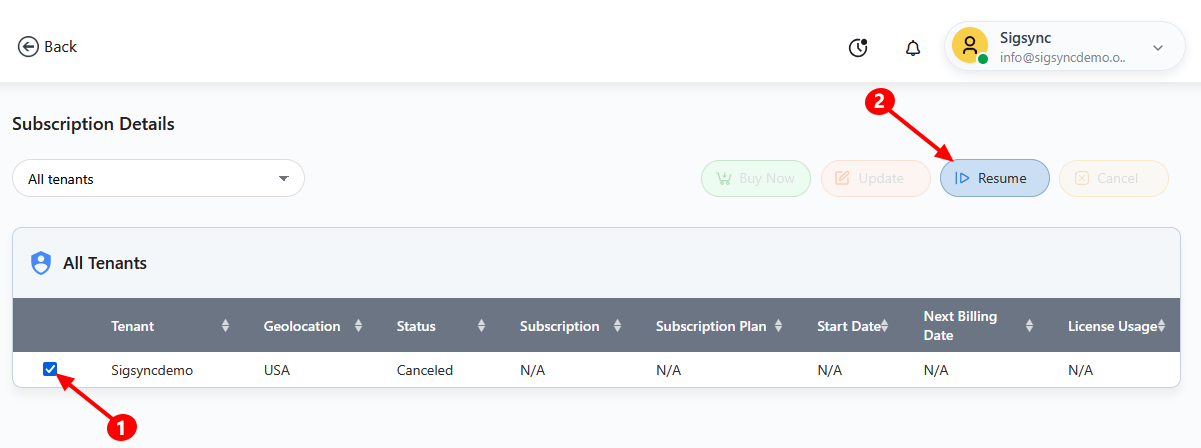Viewport: 1201px width, 448px height.
Task: Expand the Sigsync account menu chevron
Action: [1158, 47]
